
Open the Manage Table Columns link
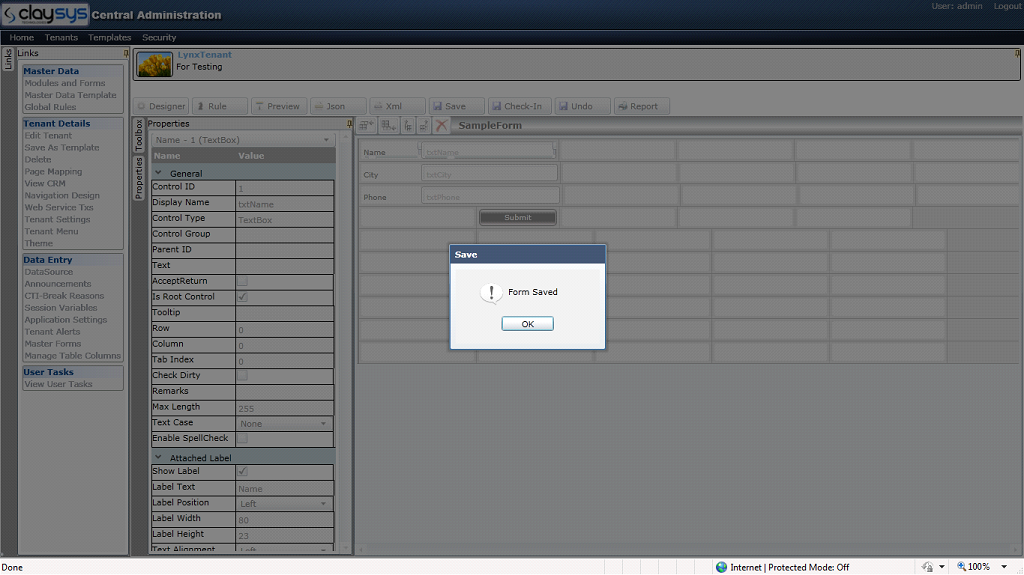click(72, 355)
